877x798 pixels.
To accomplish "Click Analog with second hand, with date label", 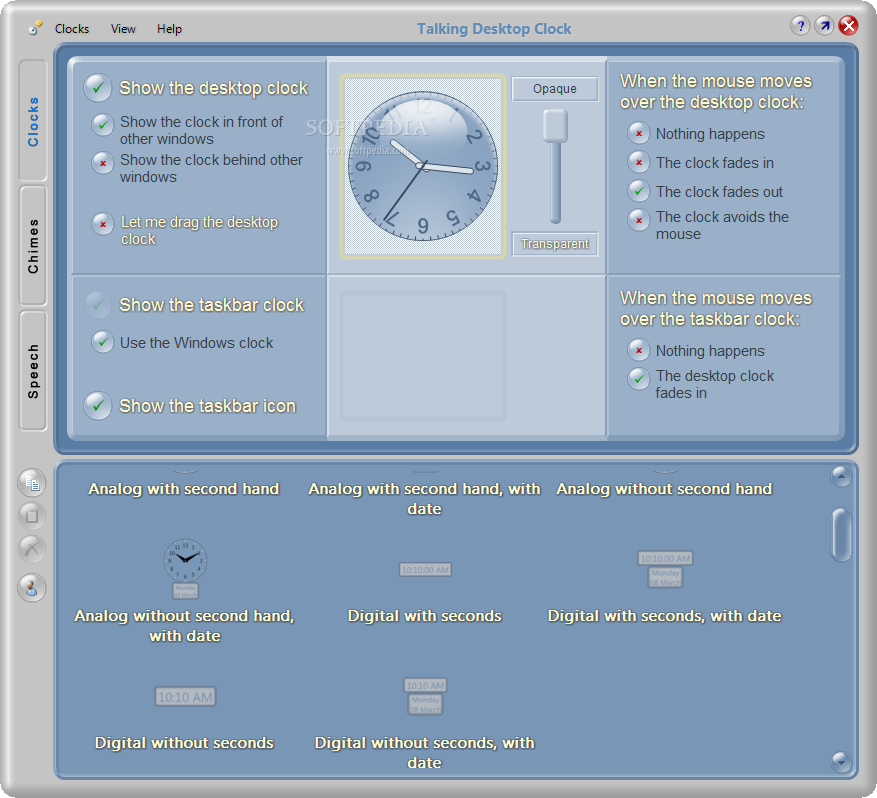I will point(425,498).
